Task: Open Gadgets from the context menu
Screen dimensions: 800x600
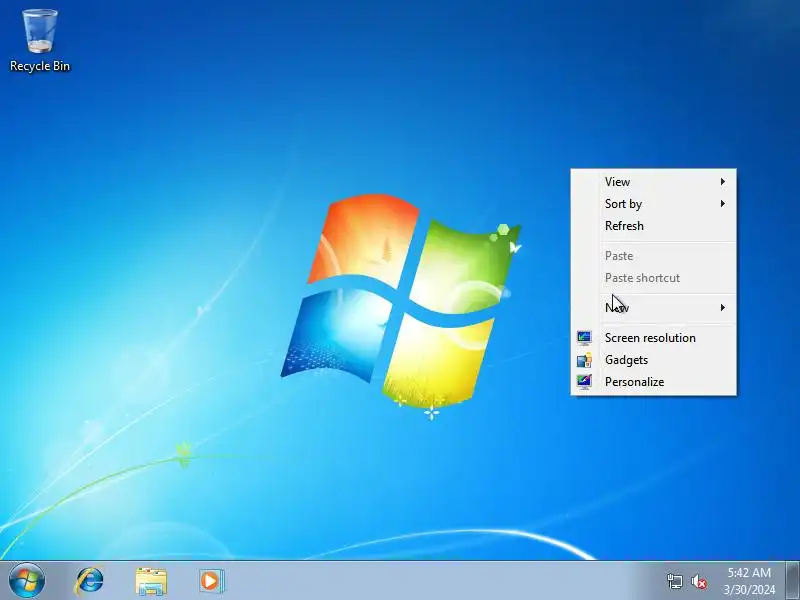Action: click(654, 360)
